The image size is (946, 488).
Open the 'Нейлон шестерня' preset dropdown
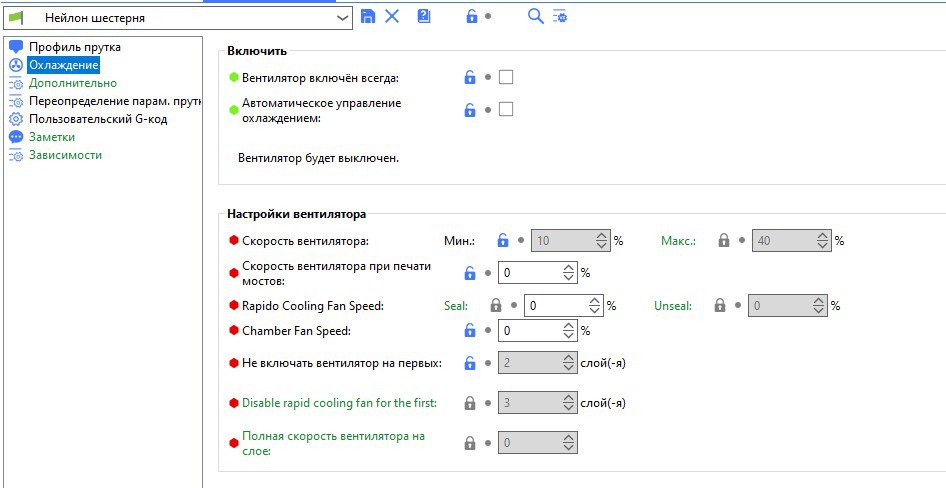tap(343, 17)
